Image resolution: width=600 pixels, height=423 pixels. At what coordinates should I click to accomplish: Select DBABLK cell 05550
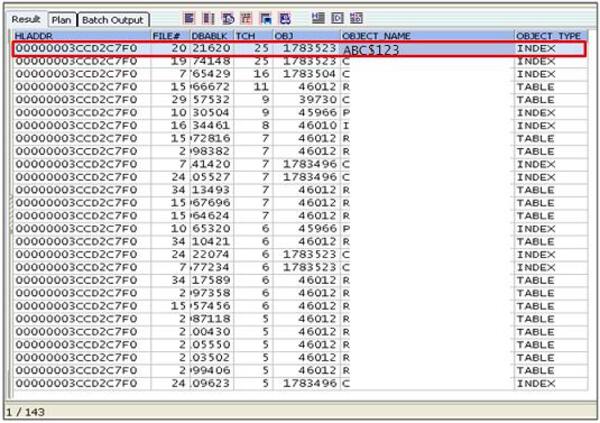click(212, 345)
